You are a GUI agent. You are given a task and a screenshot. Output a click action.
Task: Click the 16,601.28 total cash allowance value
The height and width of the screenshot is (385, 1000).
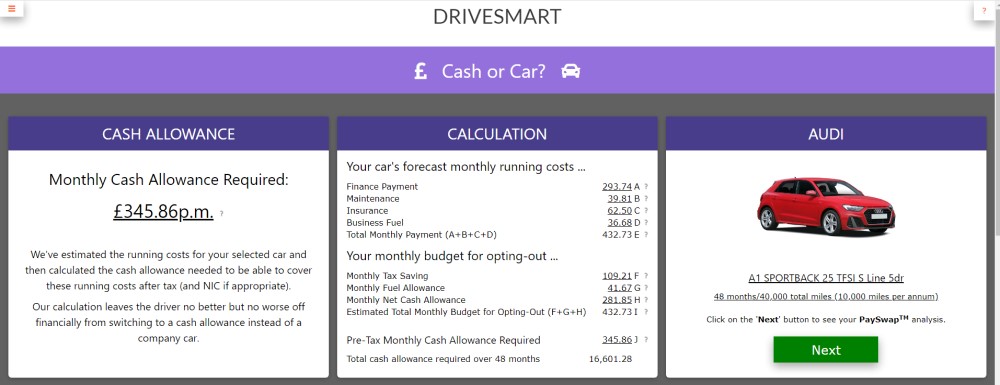(x=610, y=359)
